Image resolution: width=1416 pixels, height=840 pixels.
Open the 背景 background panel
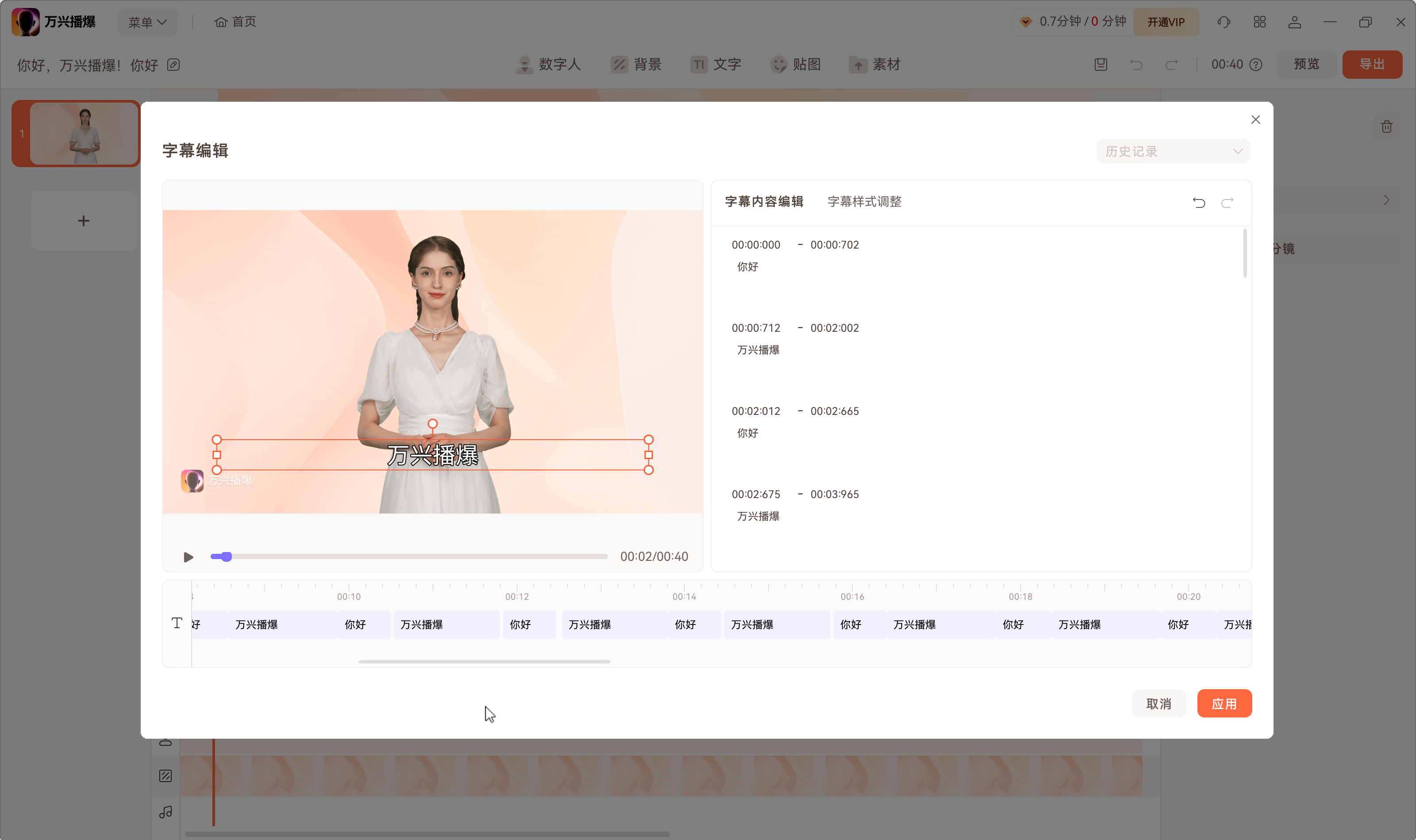click(635, 65)
